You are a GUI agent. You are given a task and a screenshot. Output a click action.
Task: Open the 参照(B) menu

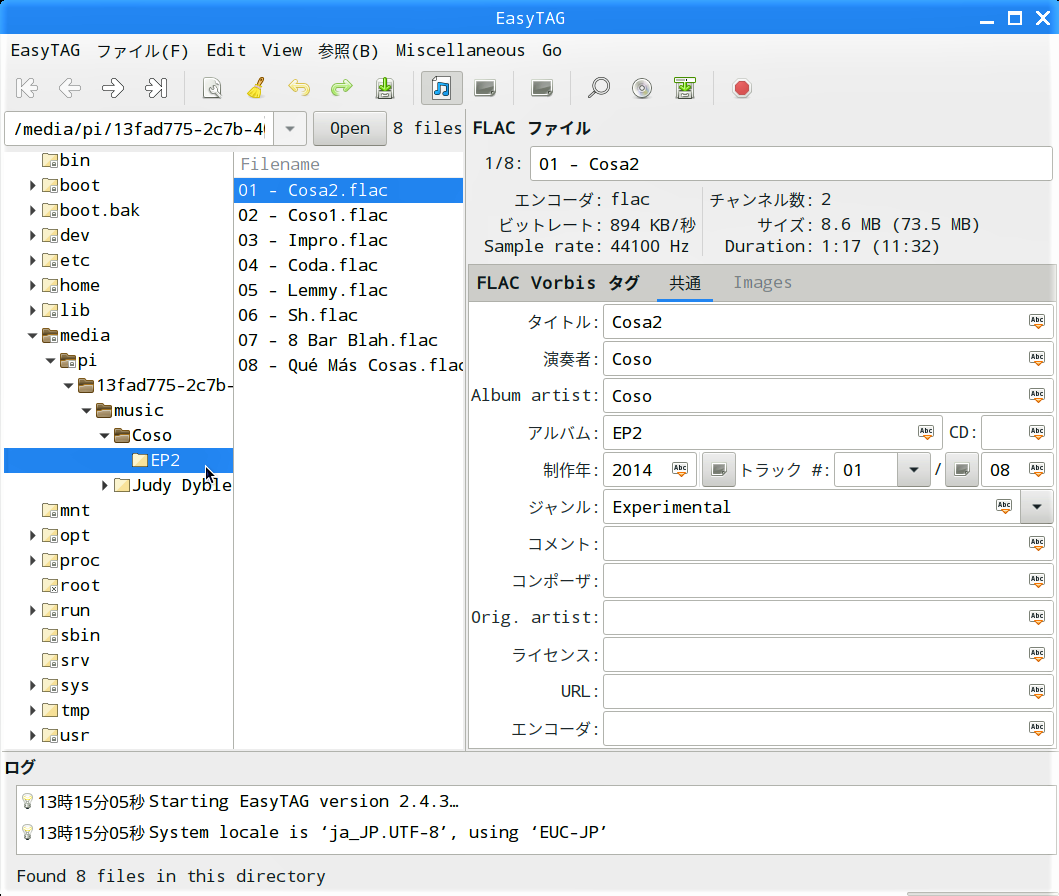[x=348, y=51]
